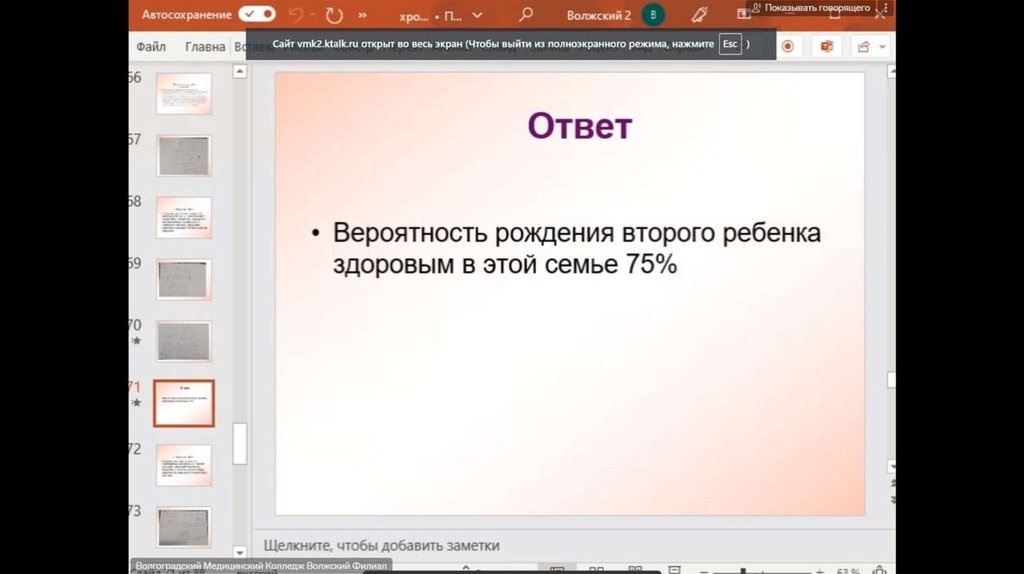
Task: Click the Teams present icon in ribbon
Action: coord(826,46)
